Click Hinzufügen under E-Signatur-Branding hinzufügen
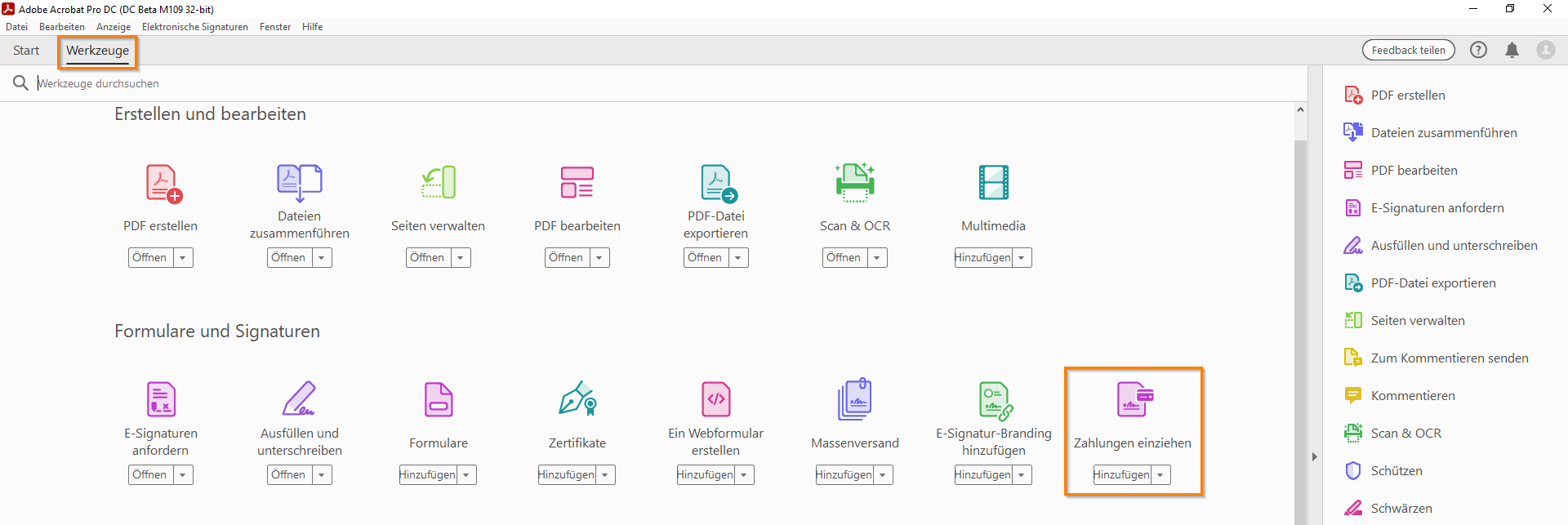The width and height of the screenshot is (1568, 525). (983, 474)
